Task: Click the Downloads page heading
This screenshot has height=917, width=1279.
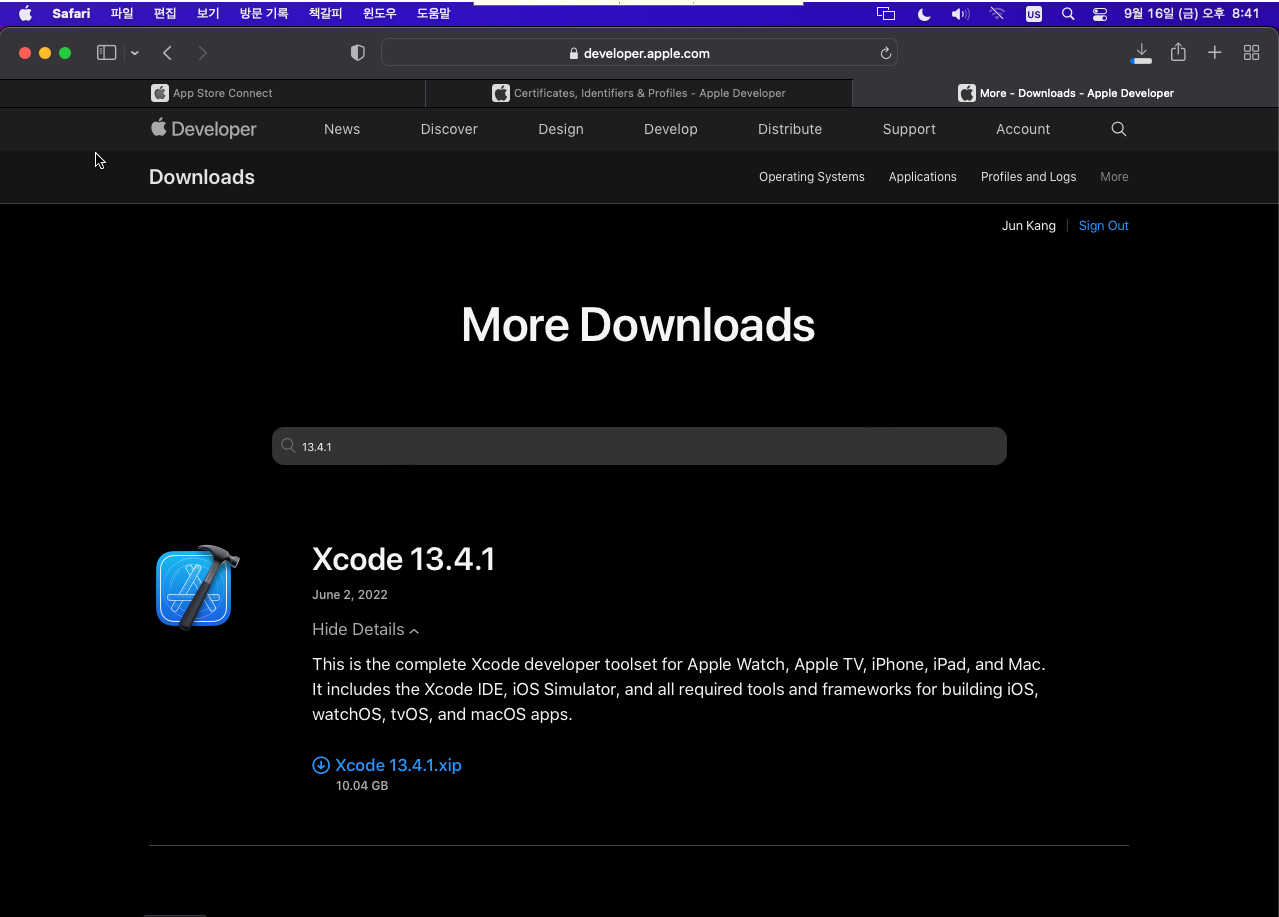Action: (202, 177)
